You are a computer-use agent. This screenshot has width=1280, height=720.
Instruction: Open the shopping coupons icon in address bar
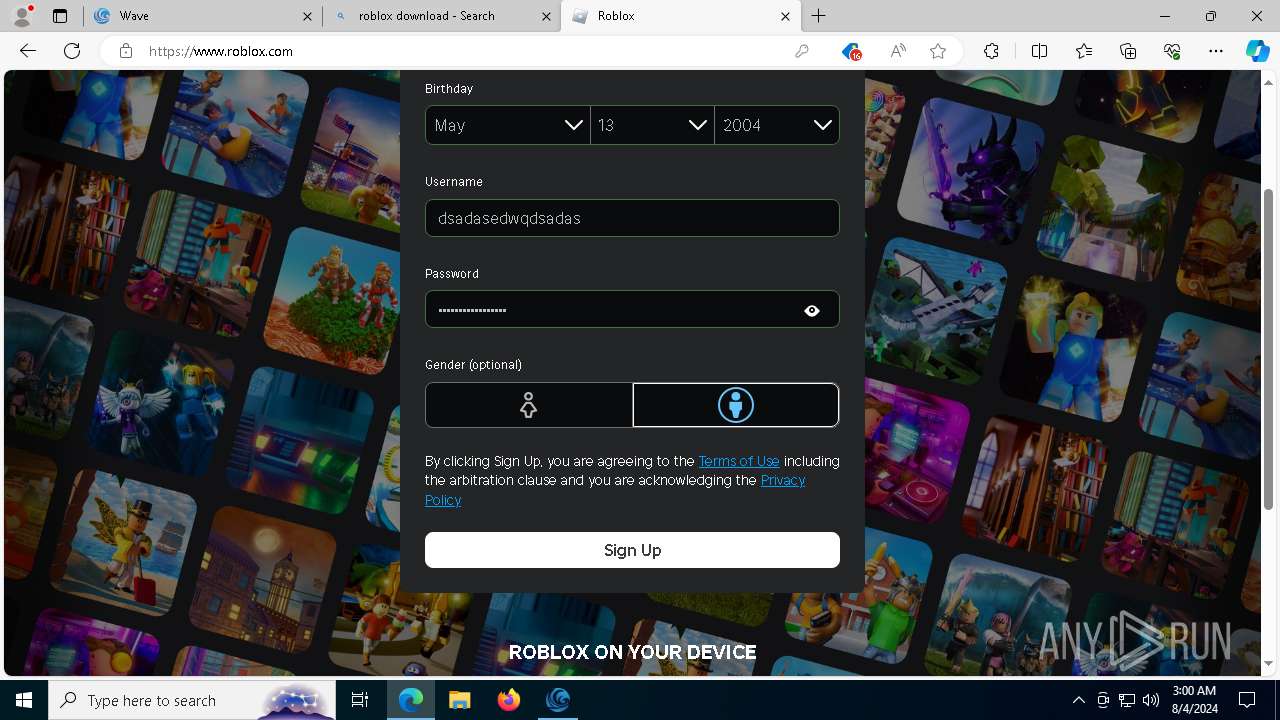point(851,51)
